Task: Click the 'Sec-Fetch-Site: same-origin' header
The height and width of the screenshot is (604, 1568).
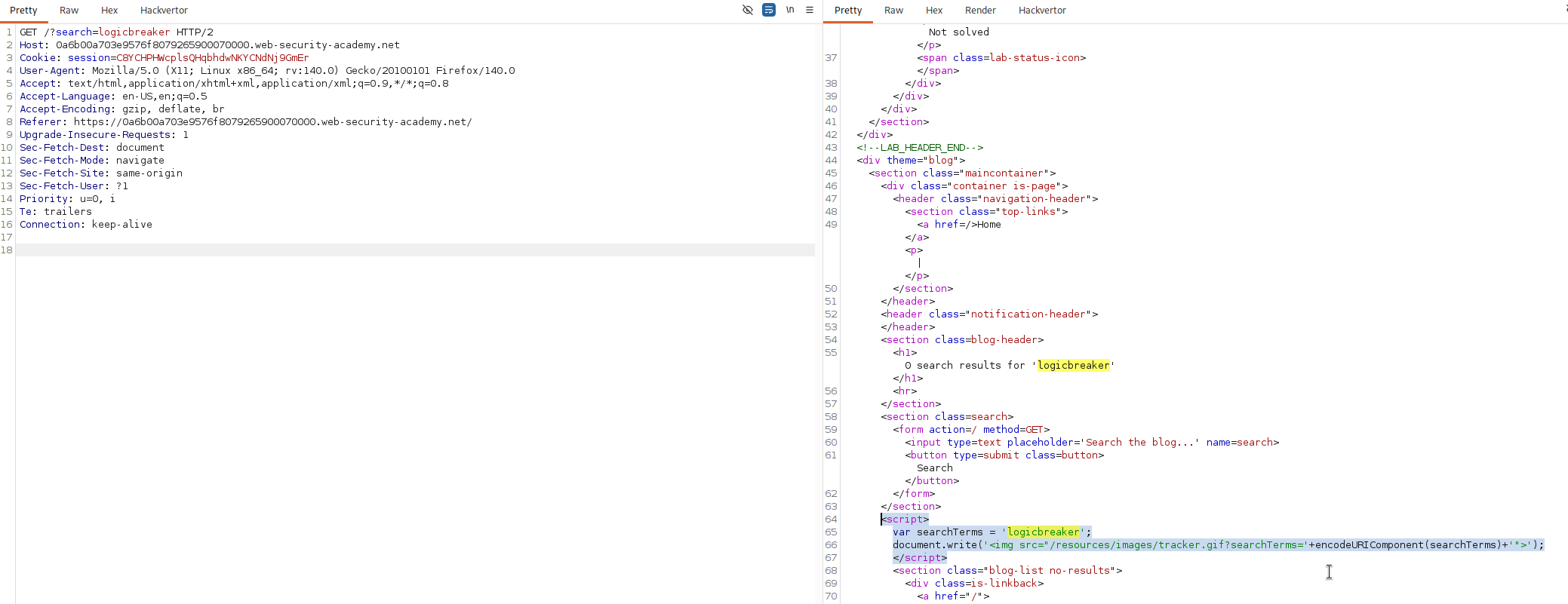Action: pyautogui.click(x=101, y=173)
